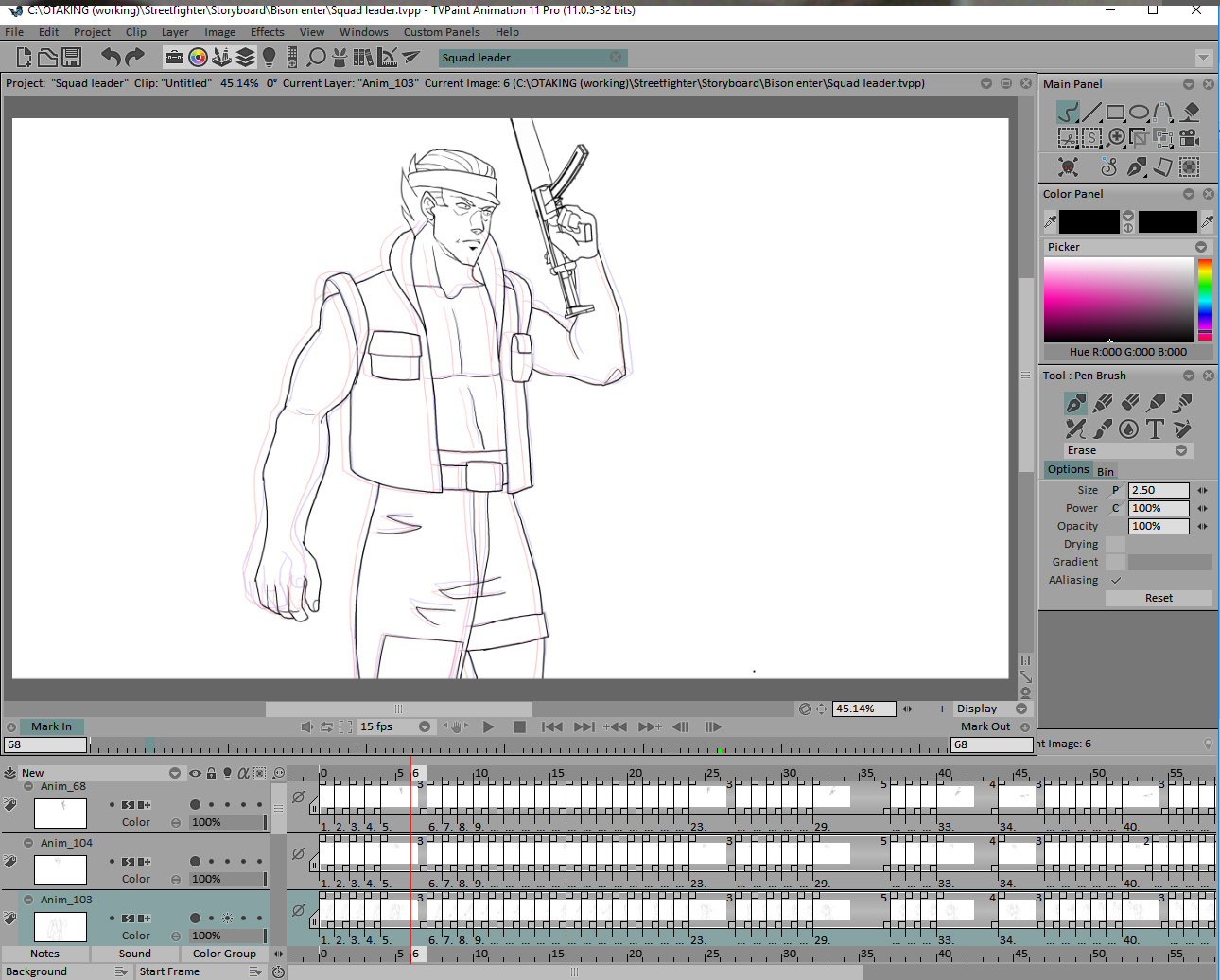Toggle the toolbox briefcase panel icon
This screenshot has height=980, width=1220.
point(174,58)
